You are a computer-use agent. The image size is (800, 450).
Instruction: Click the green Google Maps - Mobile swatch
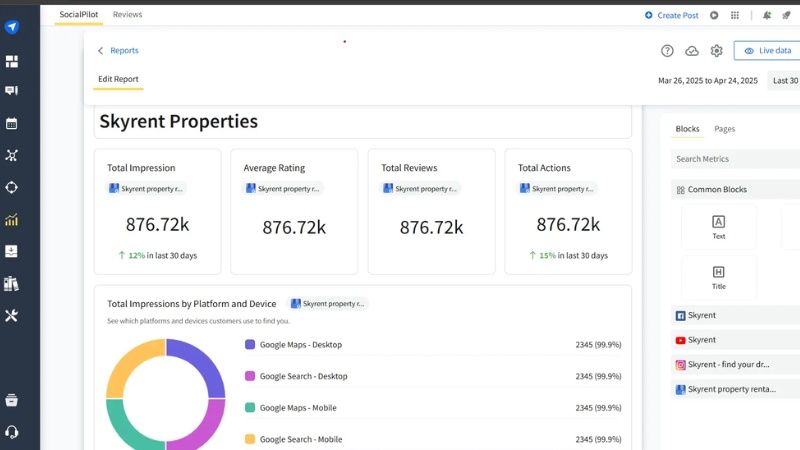[x=249, y=408]
